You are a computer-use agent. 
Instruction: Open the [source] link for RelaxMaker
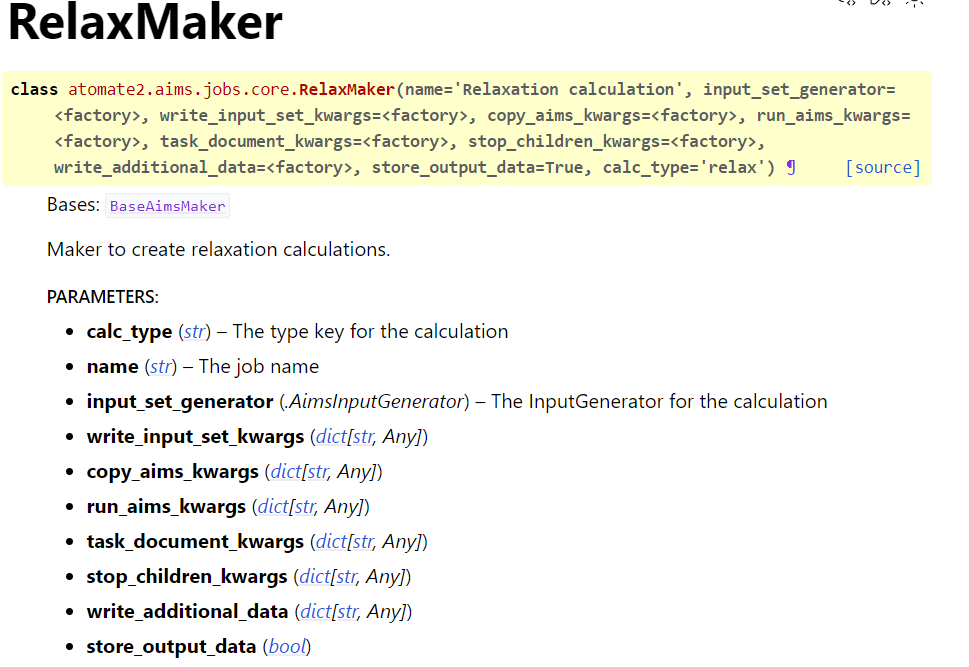882,167
